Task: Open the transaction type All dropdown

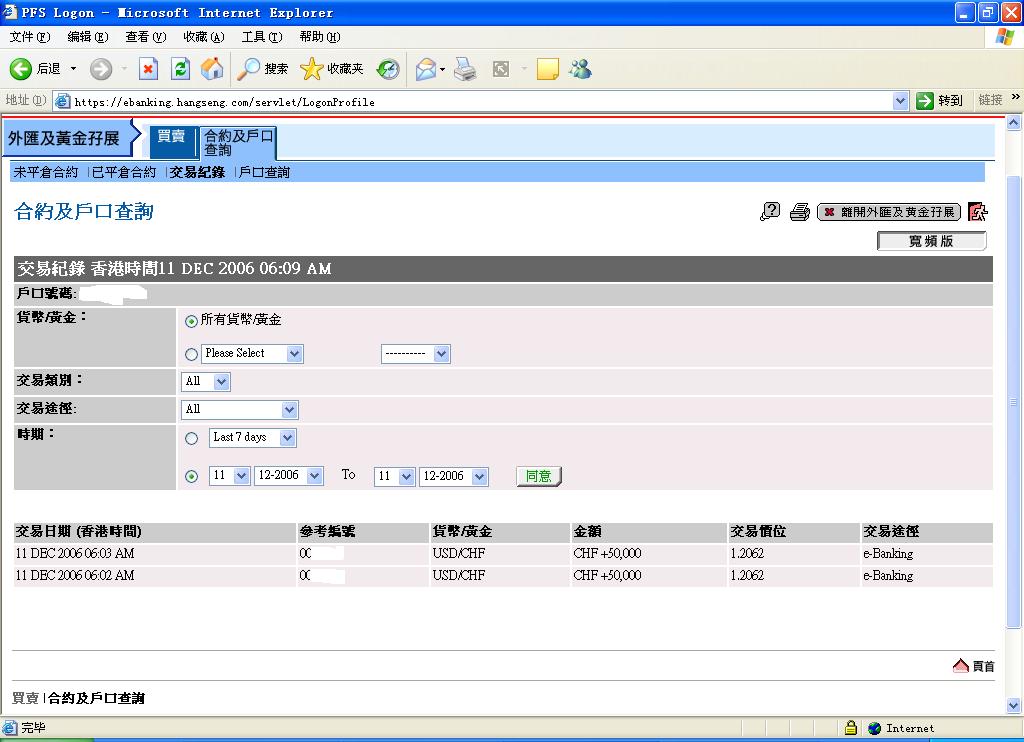Action: (x=206, y=381)
